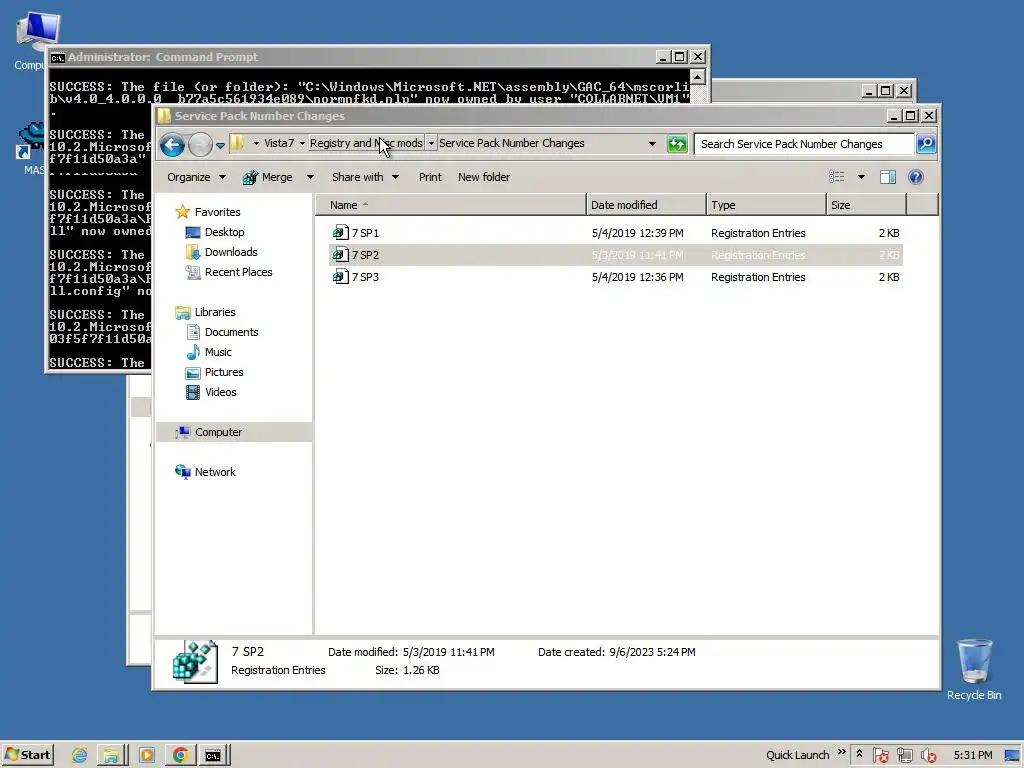Open the Share with menu
Viewport: 1024px width, 768px height.
click(365, 177)
